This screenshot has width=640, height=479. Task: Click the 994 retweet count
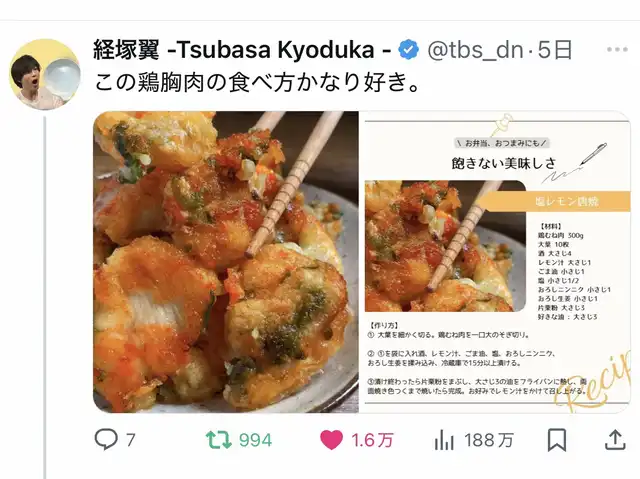click(256, 440)
